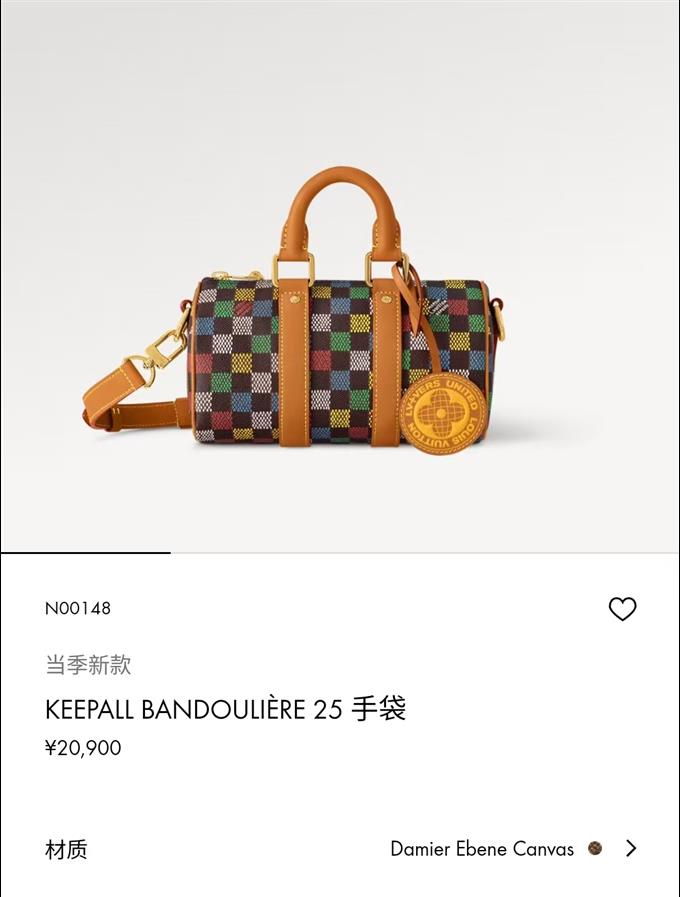Open the 材质 material row
This screenshot has height=897, width=680.
(x=340, y=849)
